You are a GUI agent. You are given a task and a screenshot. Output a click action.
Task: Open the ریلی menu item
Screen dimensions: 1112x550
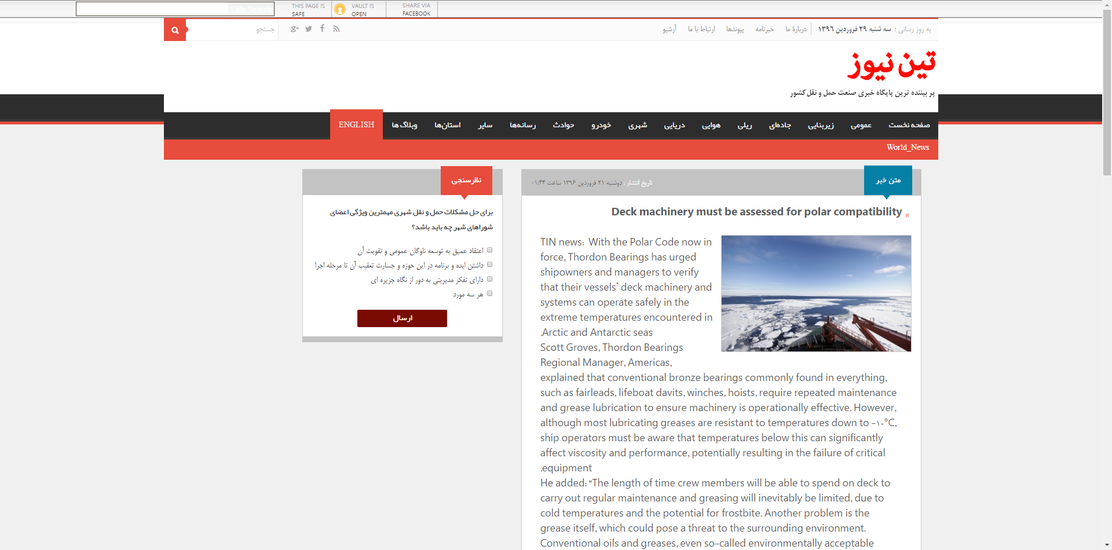(744, 125)
